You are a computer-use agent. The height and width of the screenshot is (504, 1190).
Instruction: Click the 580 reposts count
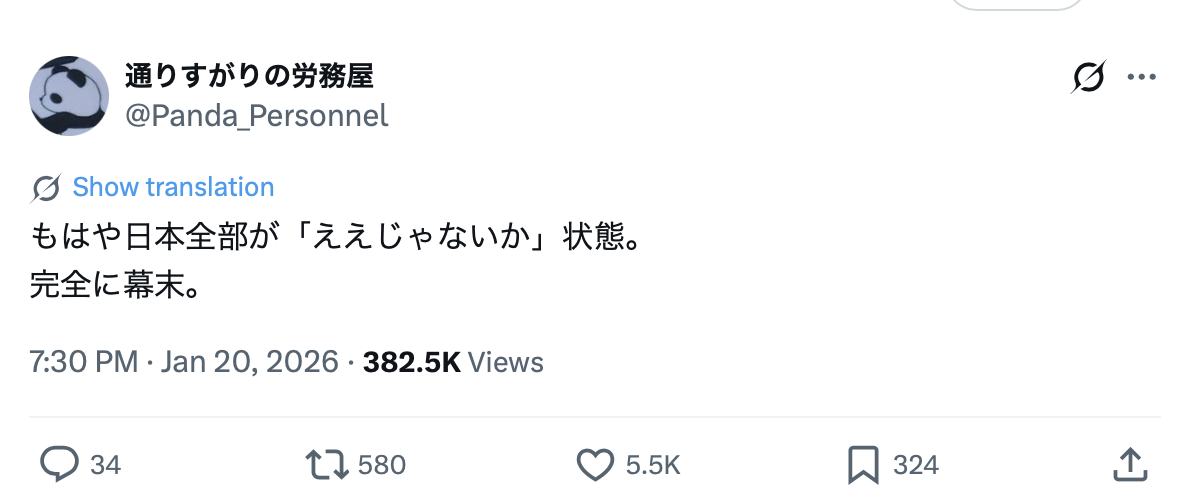coord(381,464)
